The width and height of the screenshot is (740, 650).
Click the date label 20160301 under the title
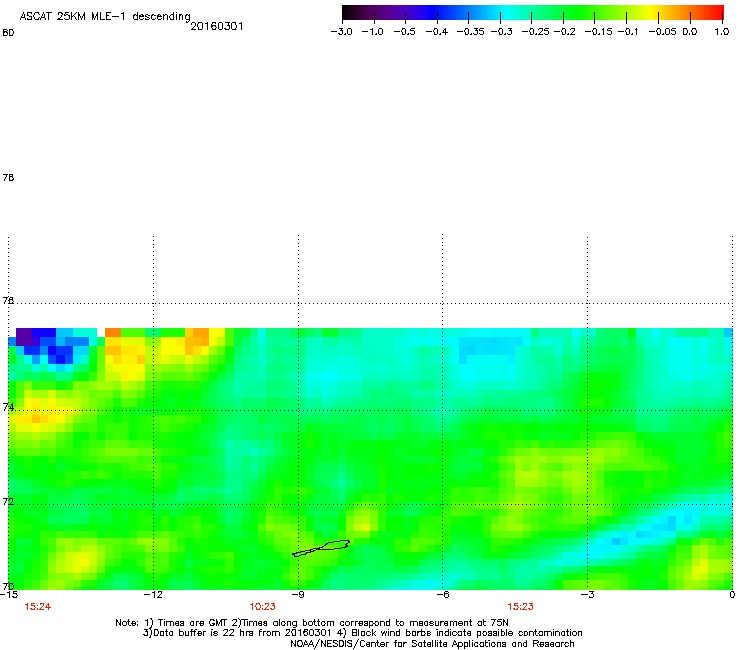point(217,26)
